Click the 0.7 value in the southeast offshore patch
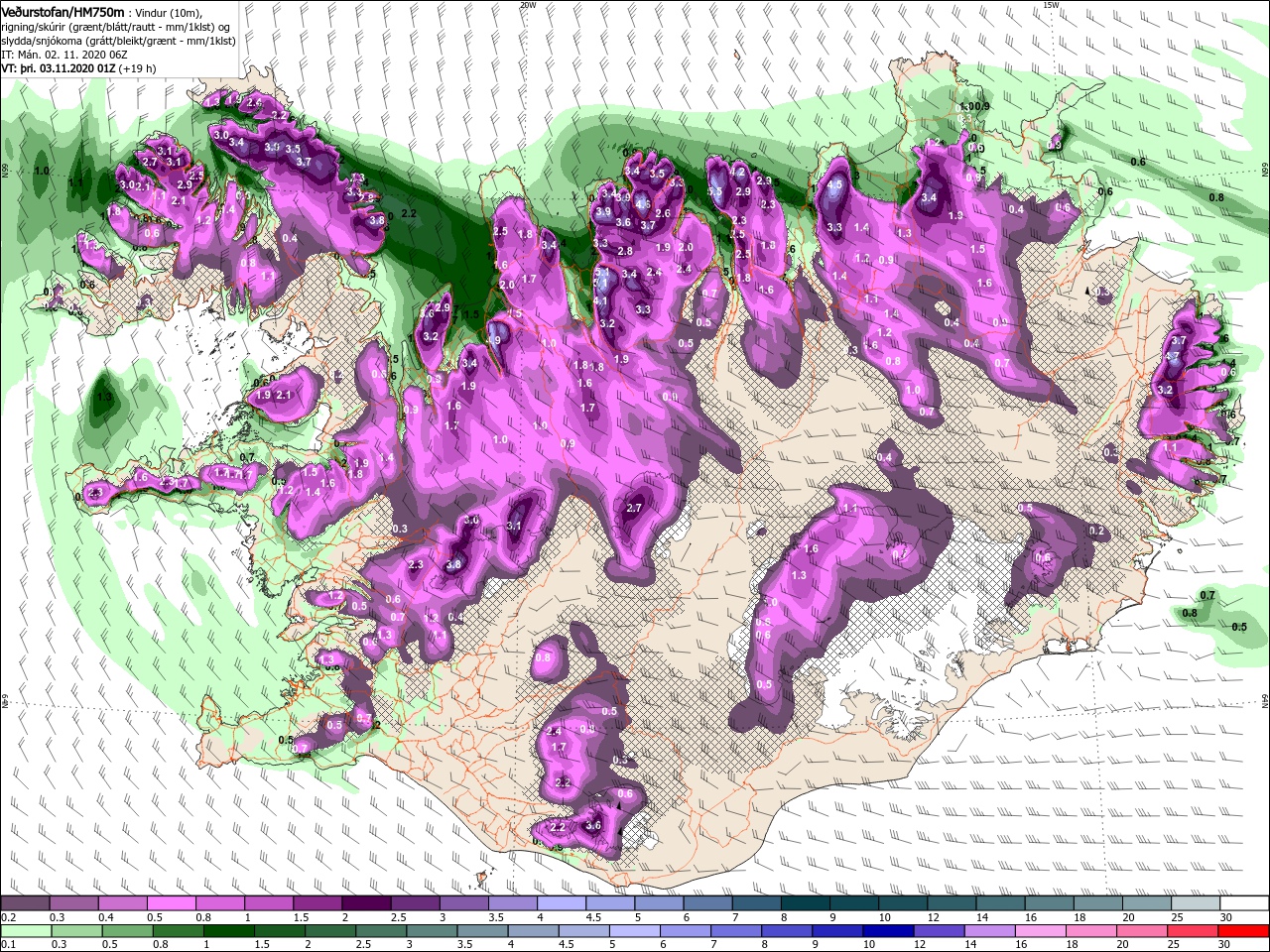 (1207, 595)
